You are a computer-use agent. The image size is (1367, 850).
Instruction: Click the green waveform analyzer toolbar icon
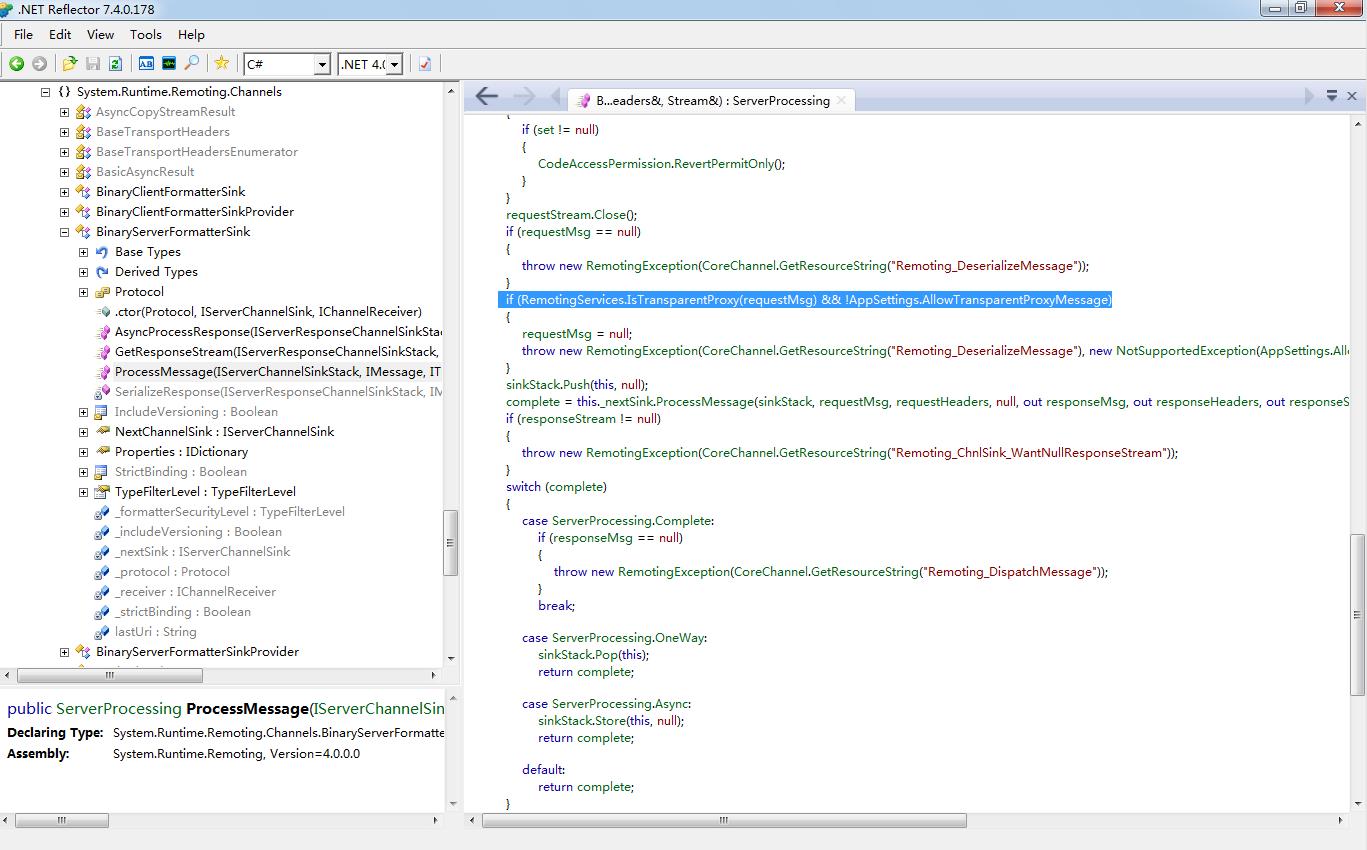(169, 63)
